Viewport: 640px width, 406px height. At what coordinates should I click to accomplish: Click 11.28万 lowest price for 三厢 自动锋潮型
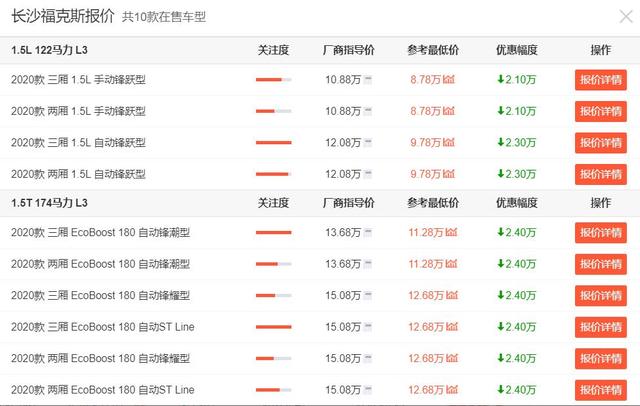point(427,233)
